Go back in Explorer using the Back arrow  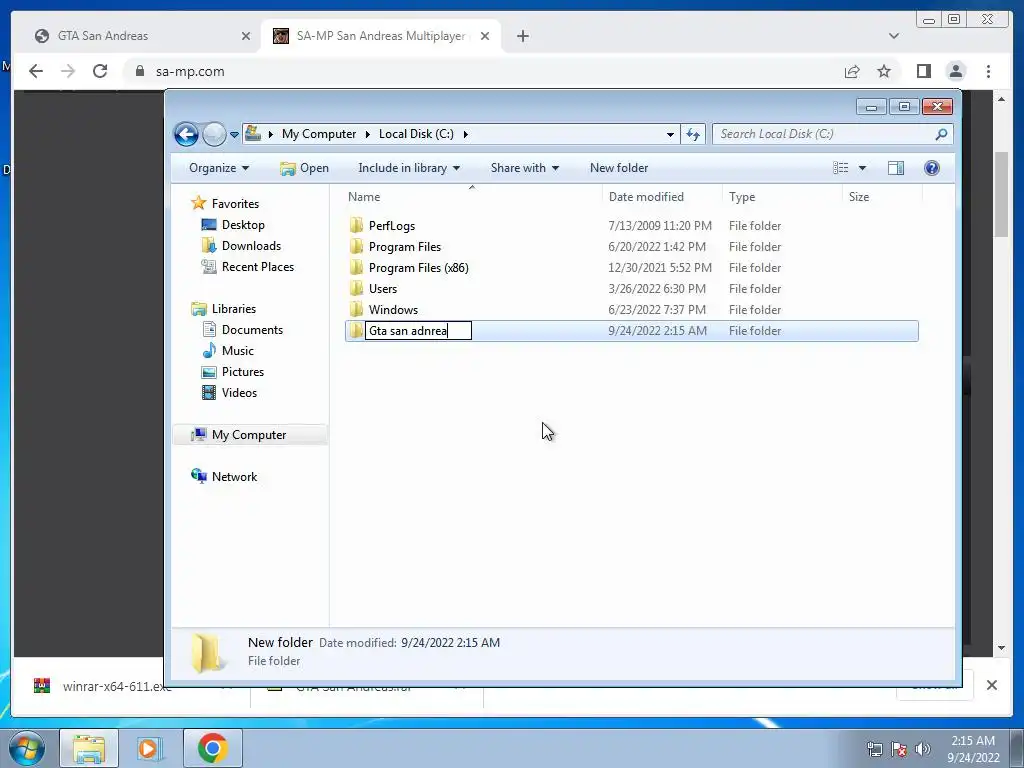click(x=186, y=135)
